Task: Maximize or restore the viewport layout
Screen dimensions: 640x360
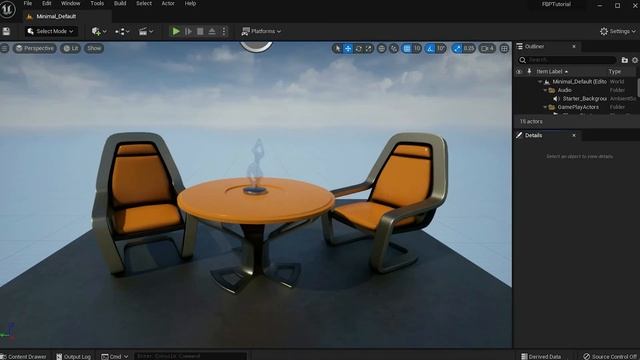Action: [x=504, y=49]
